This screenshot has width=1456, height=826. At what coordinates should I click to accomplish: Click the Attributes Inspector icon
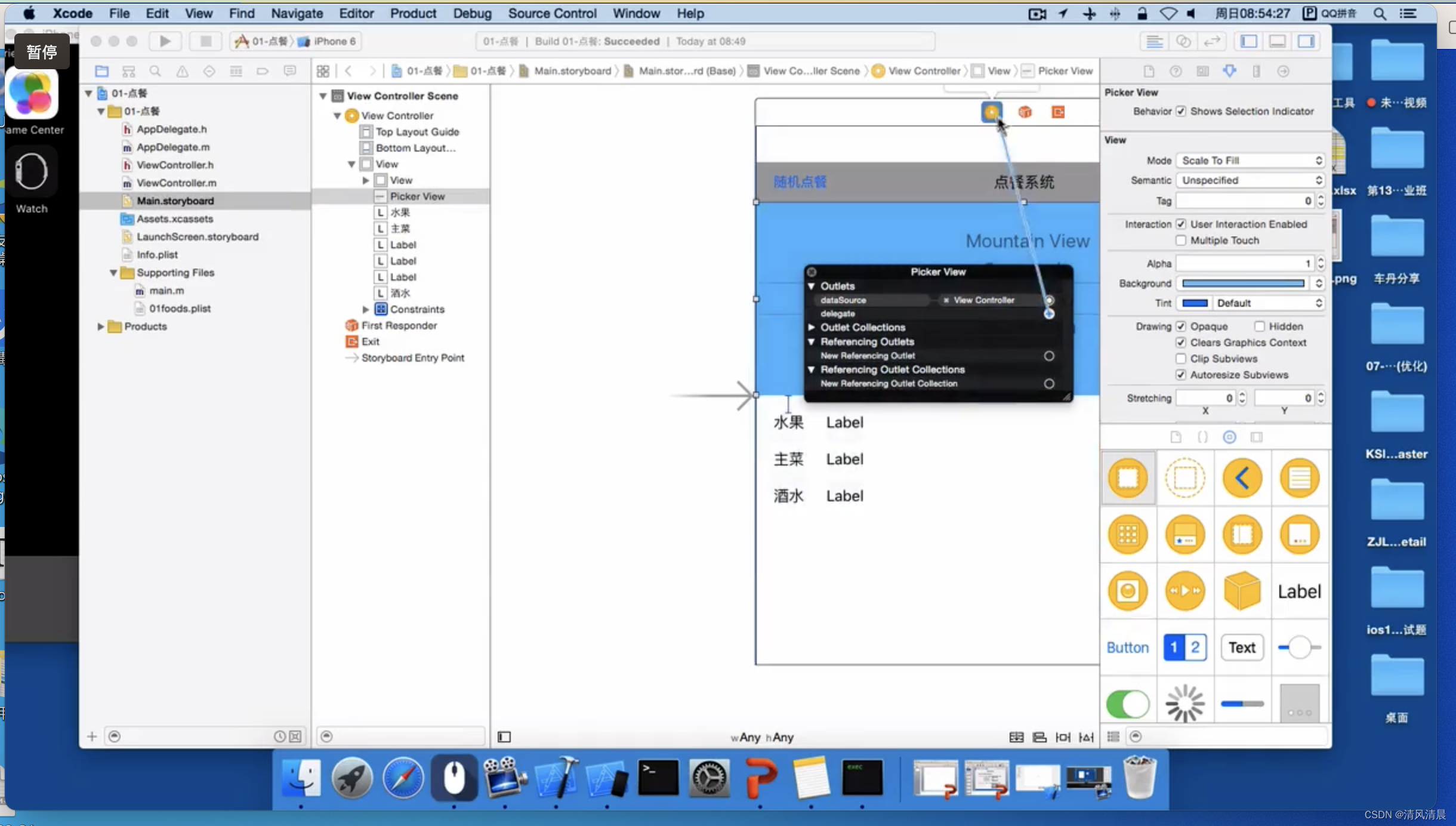[1229, 70]
